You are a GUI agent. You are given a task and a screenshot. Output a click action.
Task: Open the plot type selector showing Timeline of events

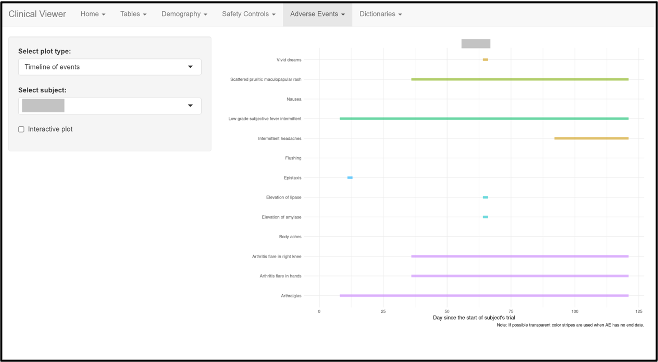[x=110, y=67]
